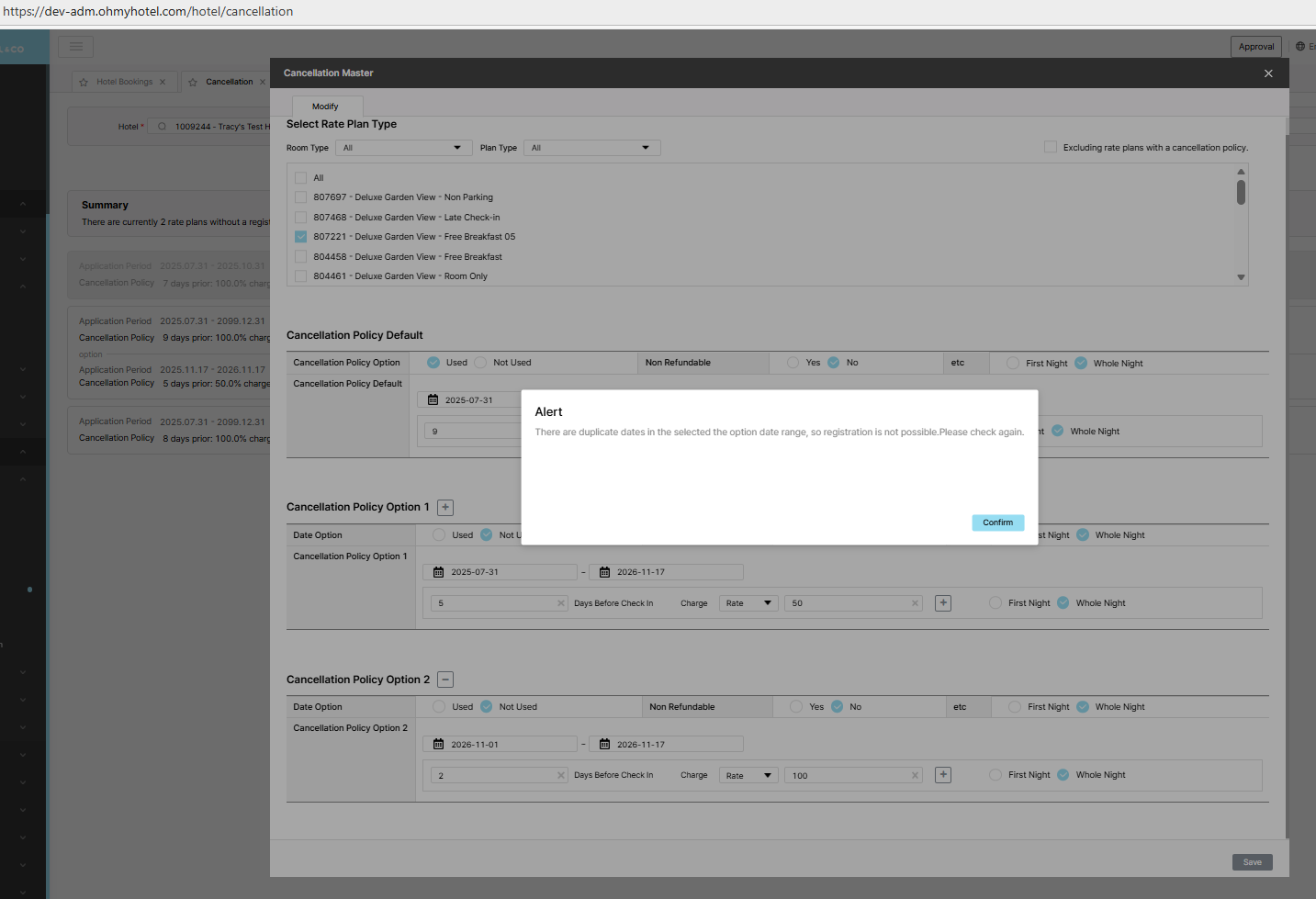Screen dimensions: 1316x899
Task: Switch to the Modify tab
Action: pyautogui.click(x=327, y=107)
